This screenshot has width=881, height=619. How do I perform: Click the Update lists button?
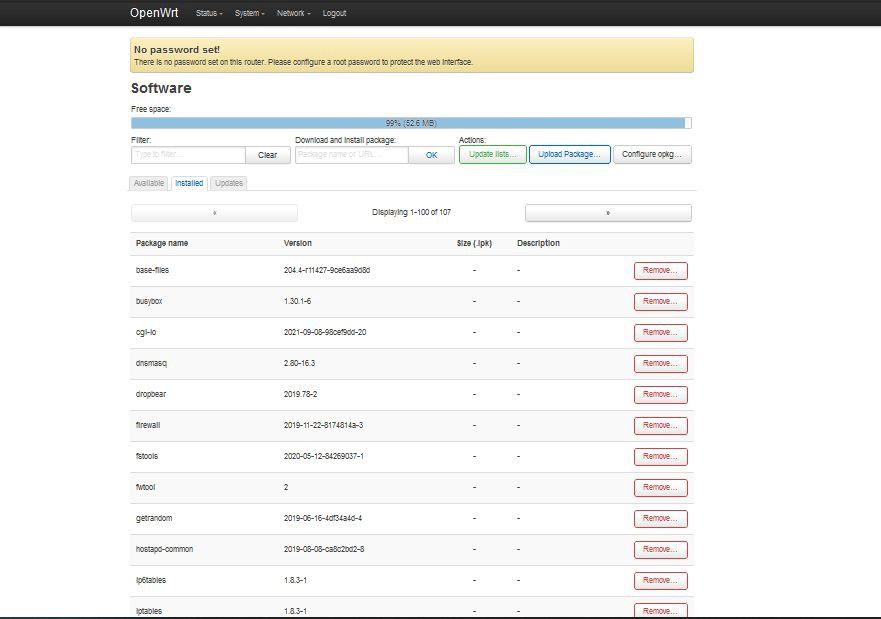pyautogui.click(x=493, y=154)
